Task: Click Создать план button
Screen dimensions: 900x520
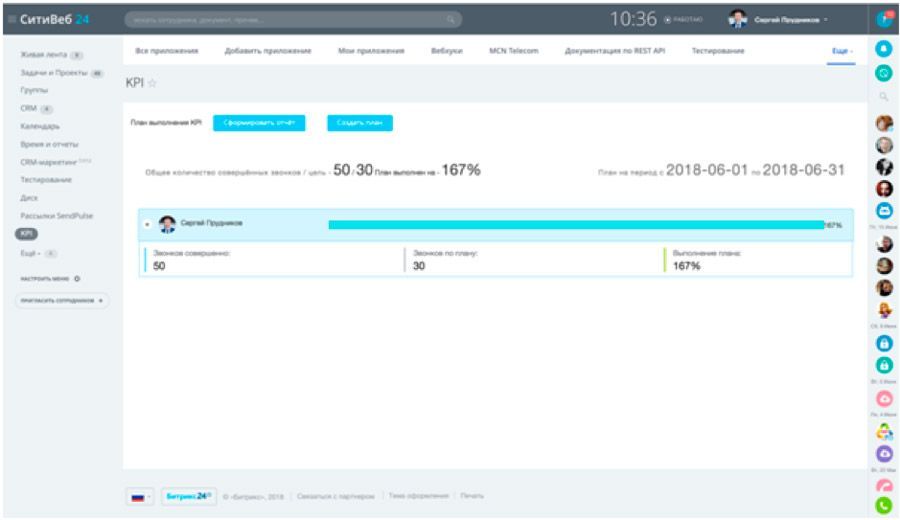Action: pos(360,122)
